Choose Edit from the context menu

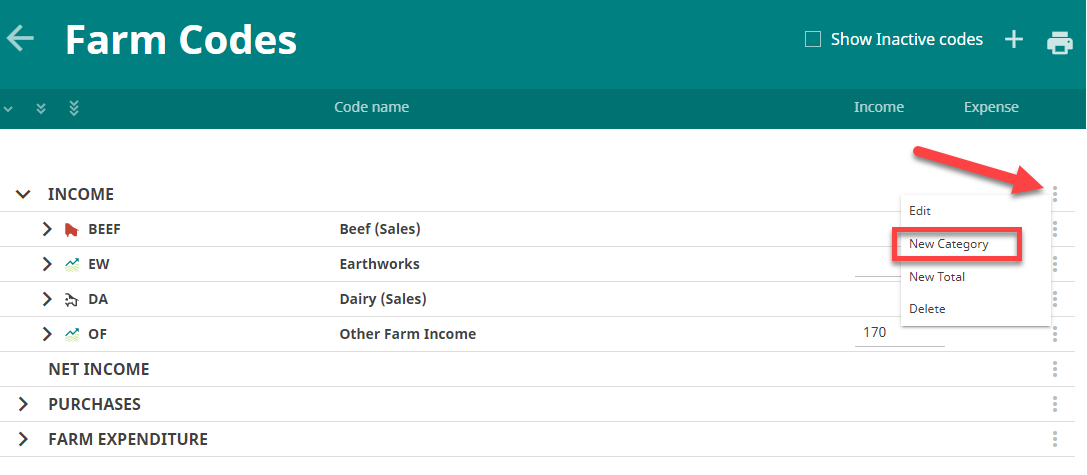(920, 211)
